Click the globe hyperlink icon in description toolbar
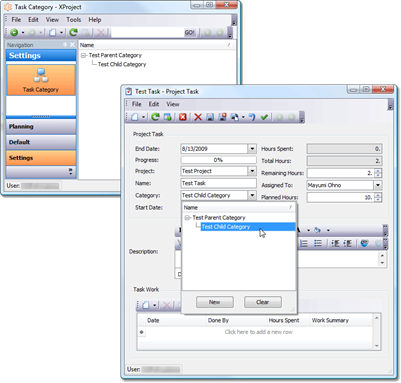 coord(364,244)
